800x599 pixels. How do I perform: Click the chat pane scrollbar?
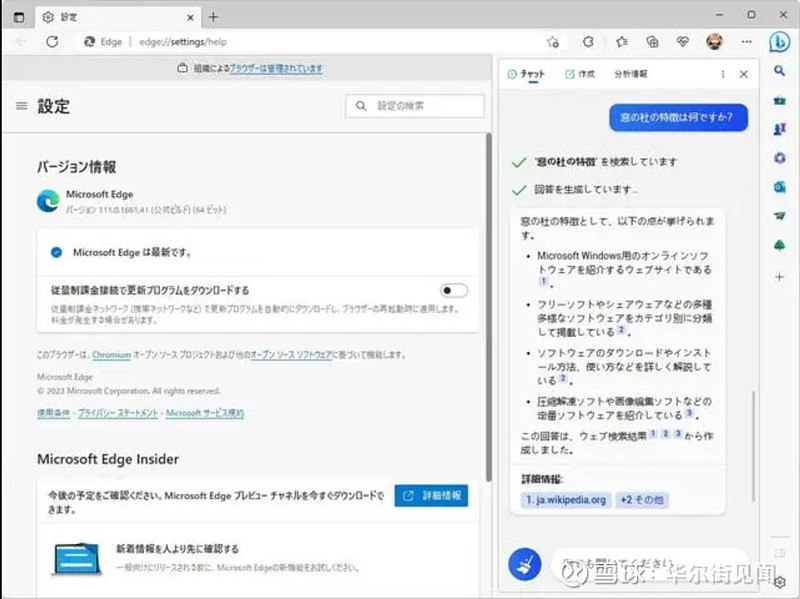click(753, 446)
